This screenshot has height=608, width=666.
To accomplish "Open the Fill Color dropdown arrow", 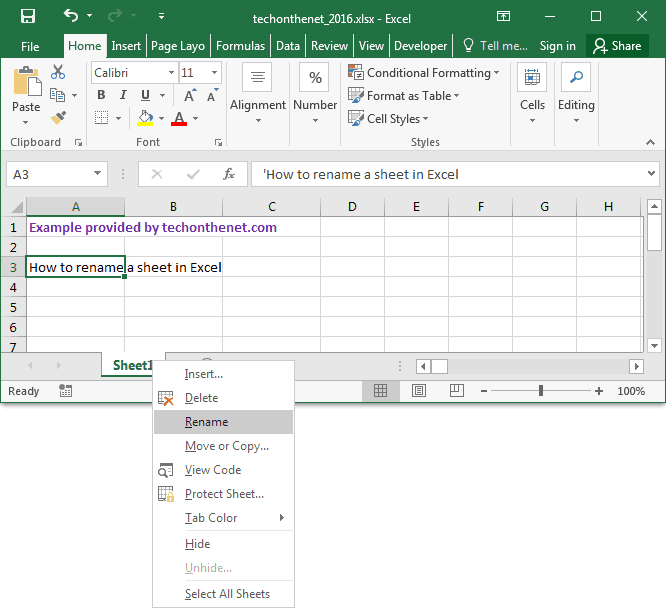I will click(x=161, y=118).
